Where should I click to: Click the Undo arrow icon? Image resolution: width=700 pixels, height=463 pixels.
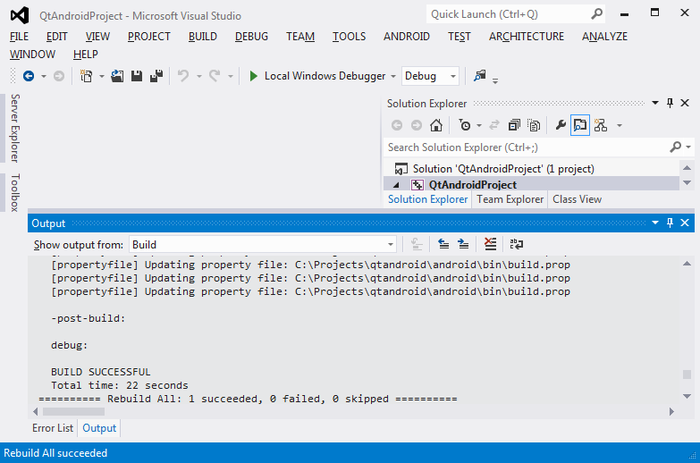coord(183,76)
